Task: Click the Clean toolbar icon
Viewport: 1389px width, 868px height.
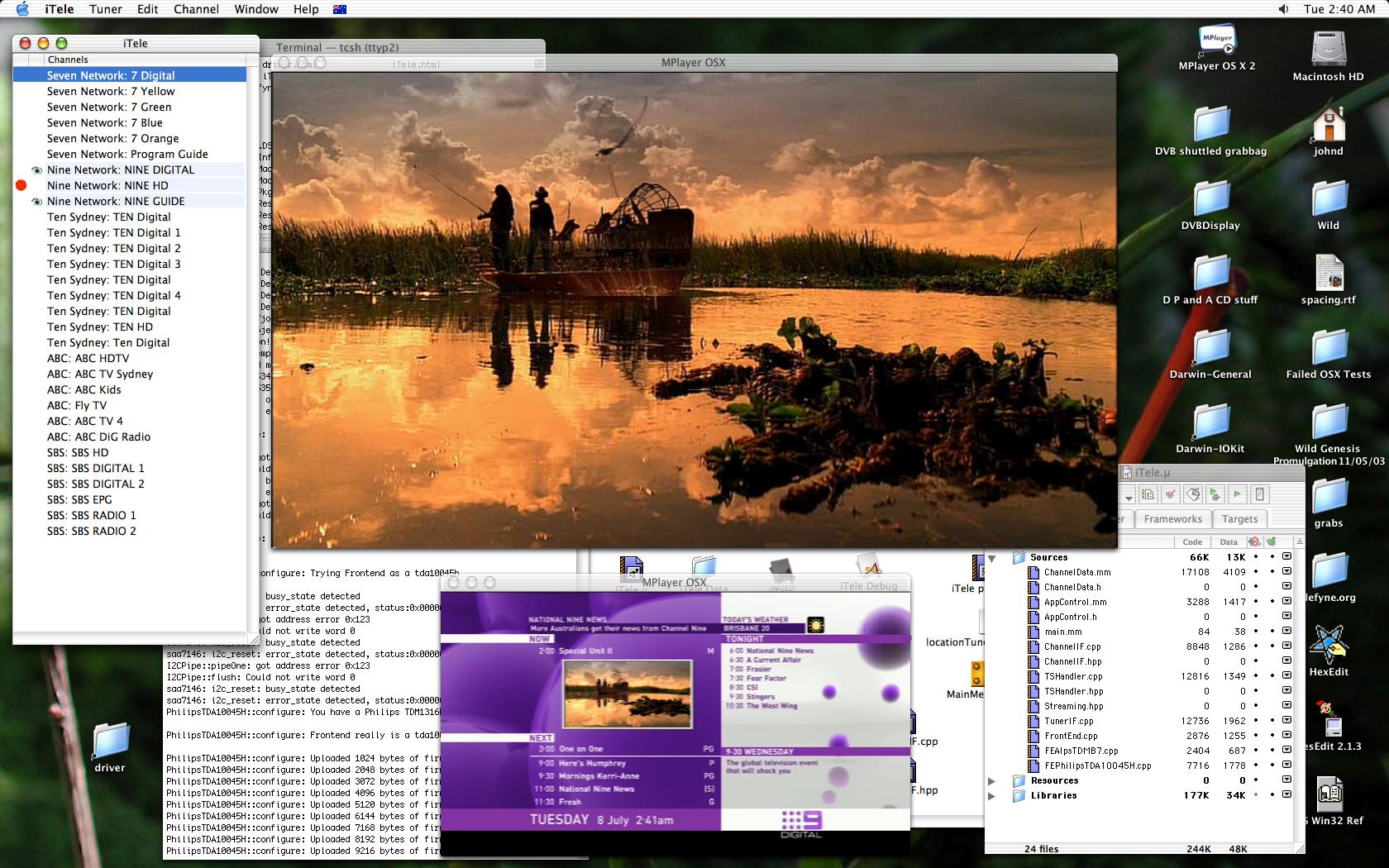Action: pos(1192,495)
